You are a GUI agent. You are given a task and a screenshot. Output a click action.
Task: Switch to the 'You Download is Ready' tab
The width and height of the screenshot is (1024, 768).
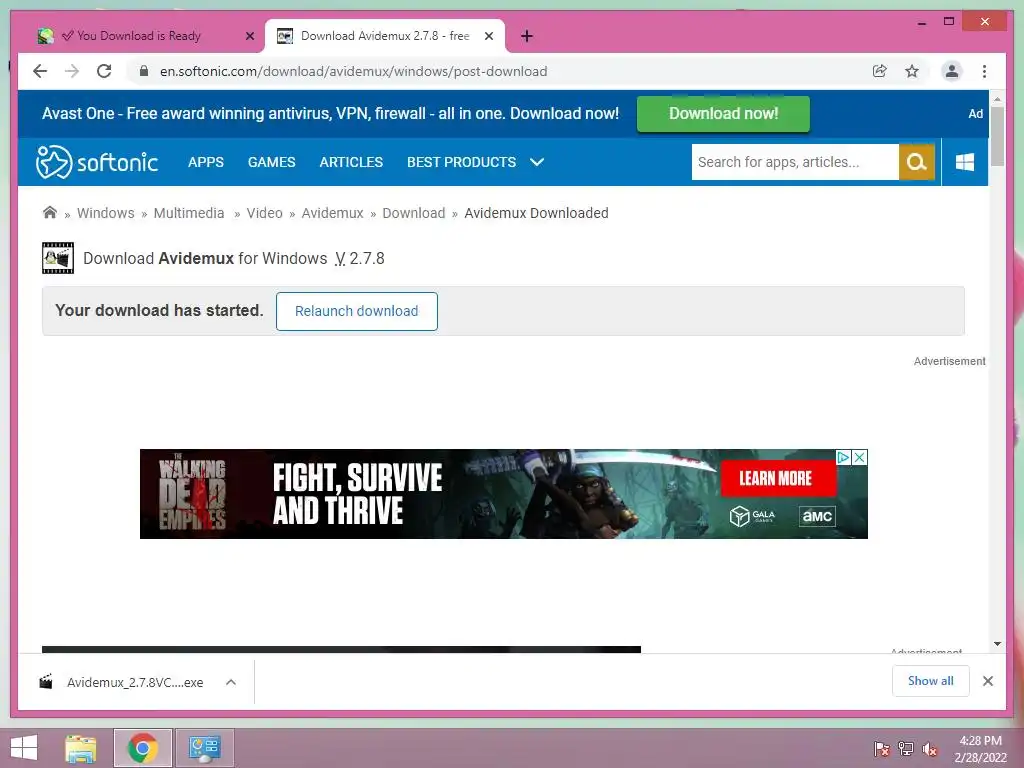pyautogui.click(x=138, y=36)
